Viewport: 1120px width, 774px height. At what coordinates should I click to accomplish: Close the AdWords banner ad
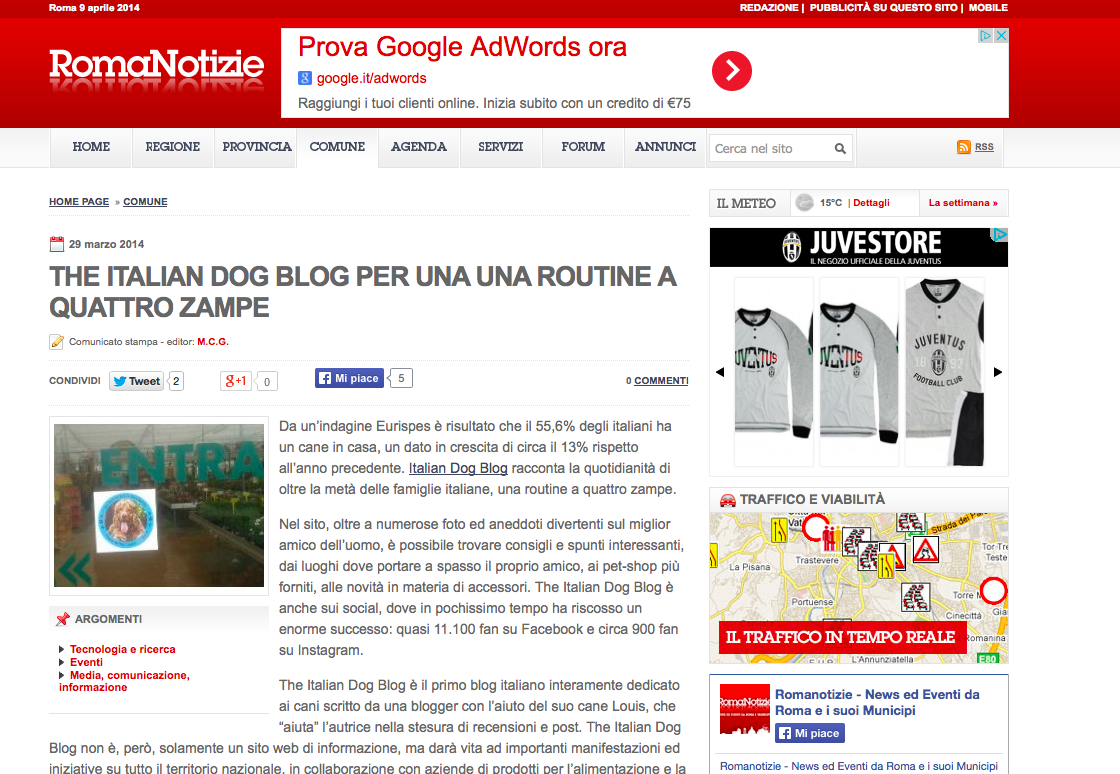[1001, 36]
